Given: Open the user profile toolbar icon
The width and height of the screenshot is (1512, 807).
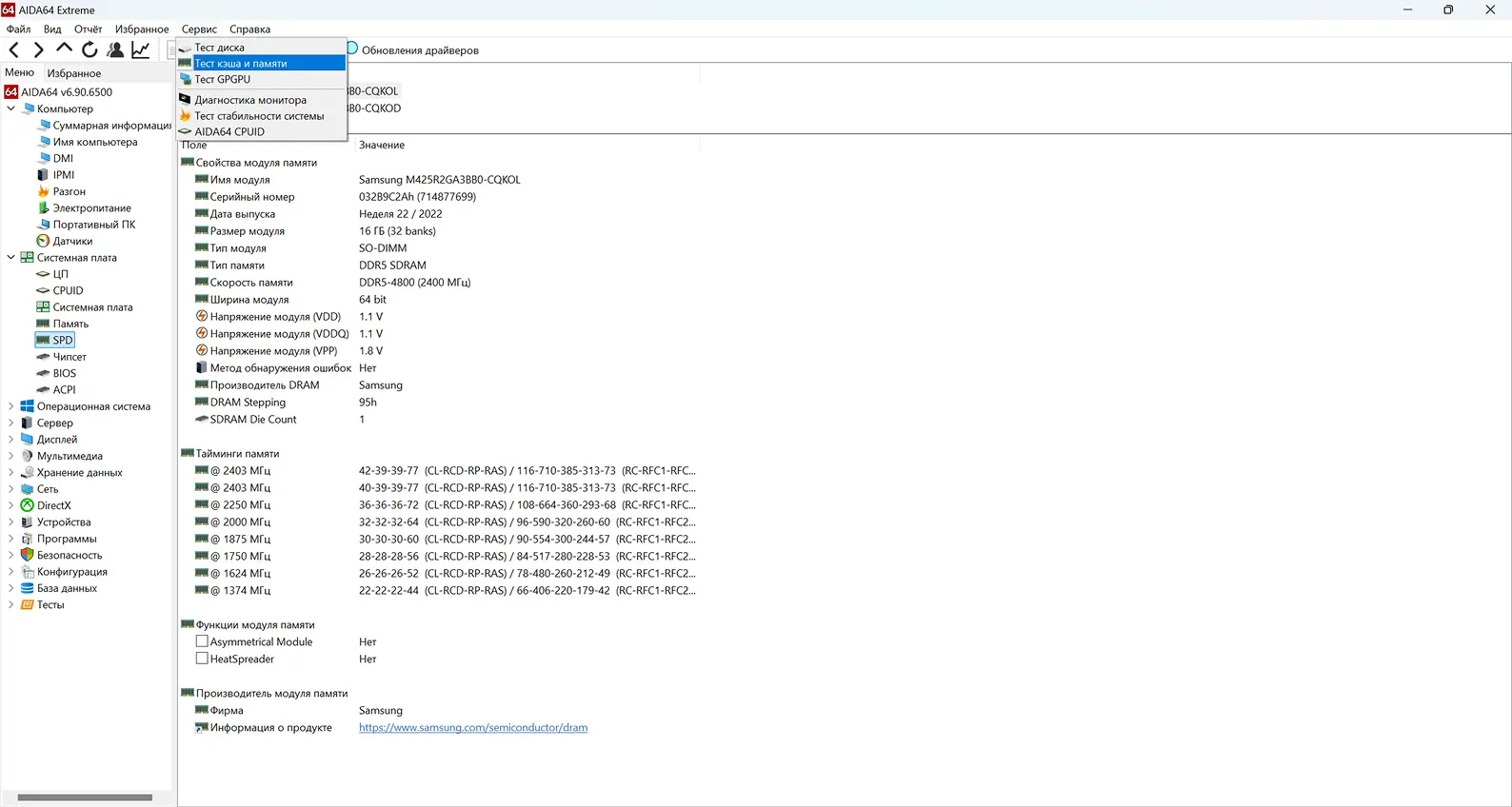Looking at the screenshot, I should (115, 49).
